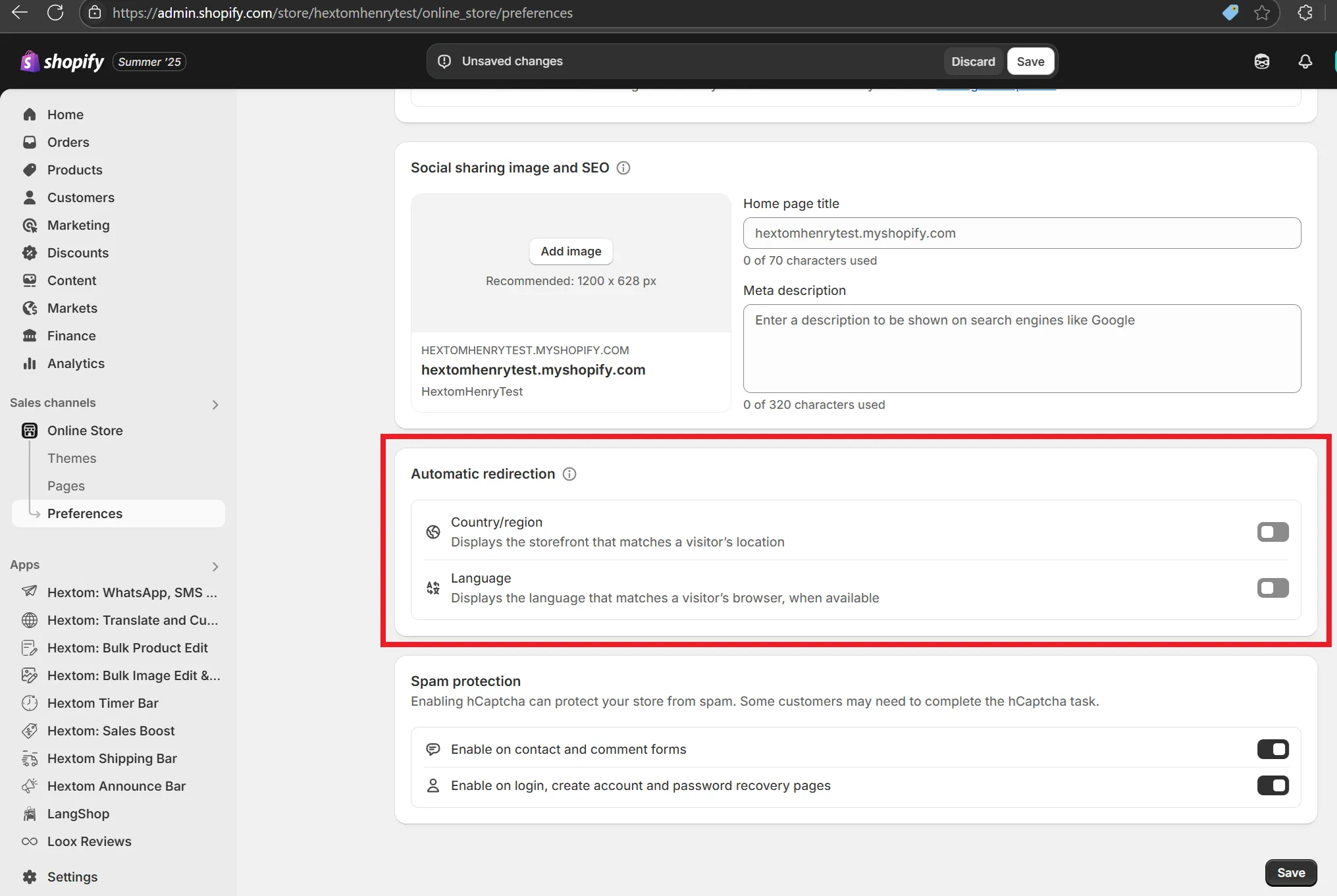Enable Language automatic redirection toggle
This screenshot has width=1337, height=896.
(x=1272, y=588)
